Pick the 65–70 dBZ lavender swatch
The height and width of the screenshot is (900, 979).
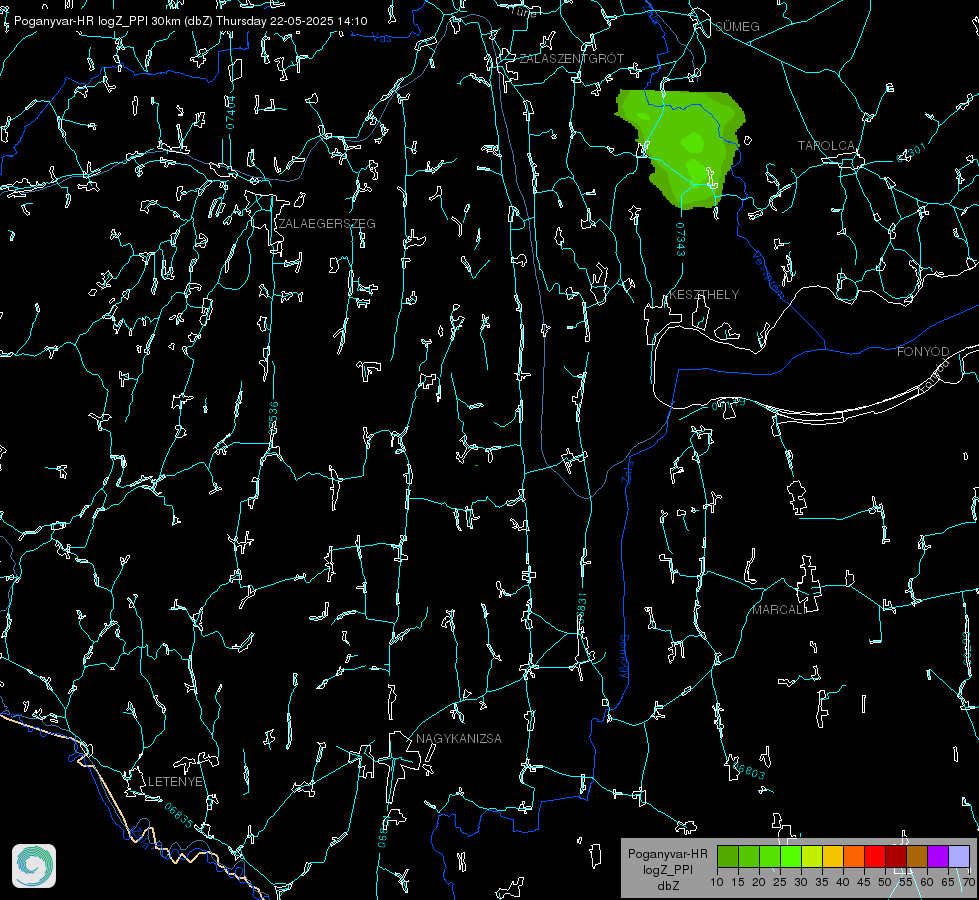click(x=959, y=856)
